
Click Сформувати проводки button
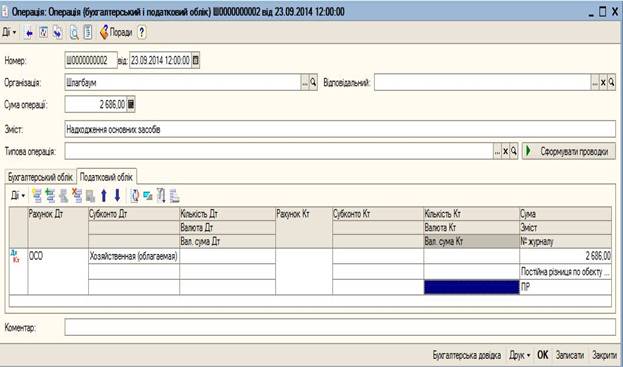click(569, 151)
